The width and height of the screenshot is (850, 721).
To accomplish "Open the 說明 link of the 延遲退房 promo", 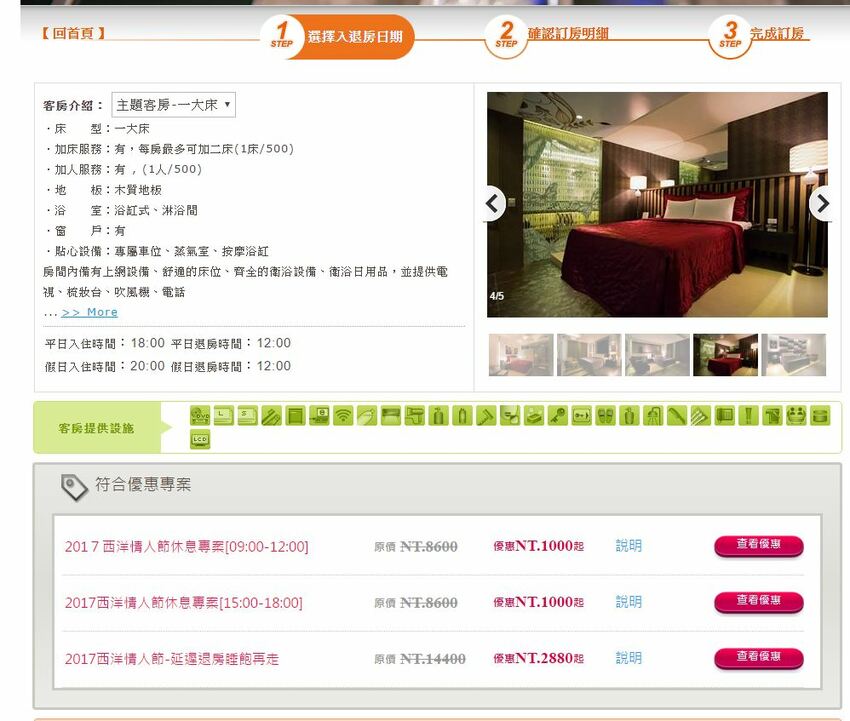I will click(626, 659).
